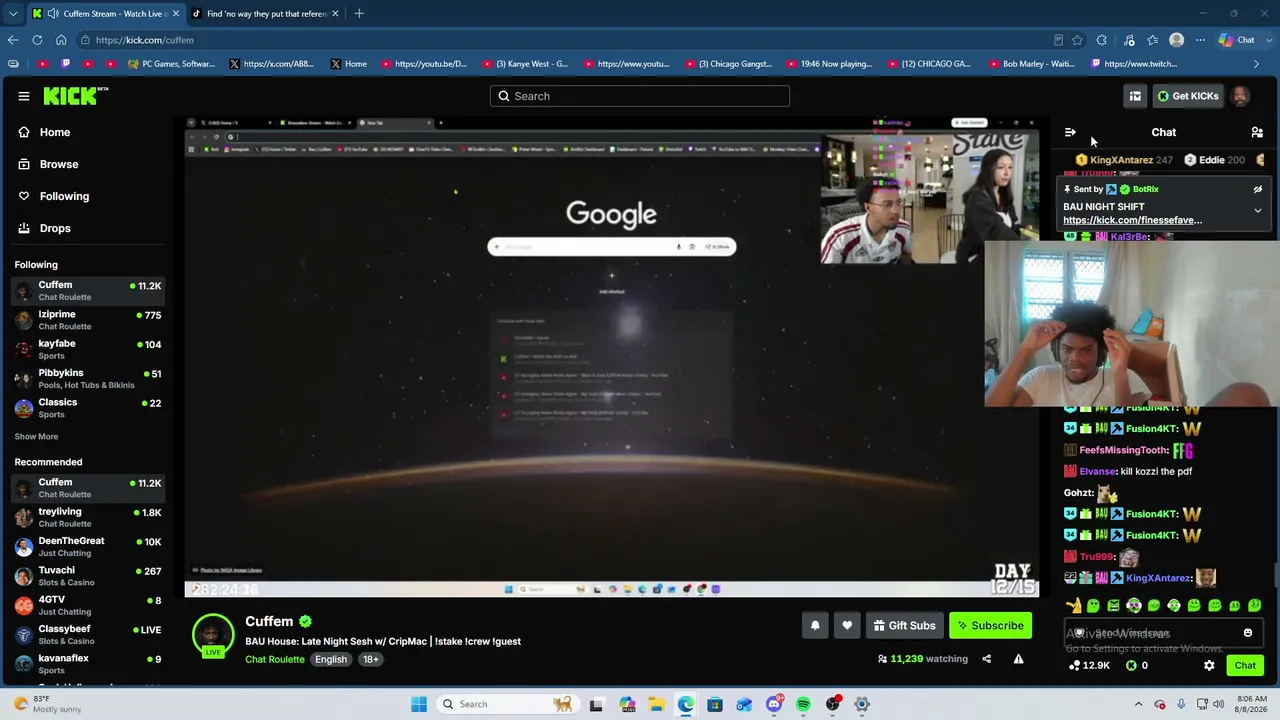1280x720 pixels.
Task: Open the Windows Start menu
Action: 419,704
